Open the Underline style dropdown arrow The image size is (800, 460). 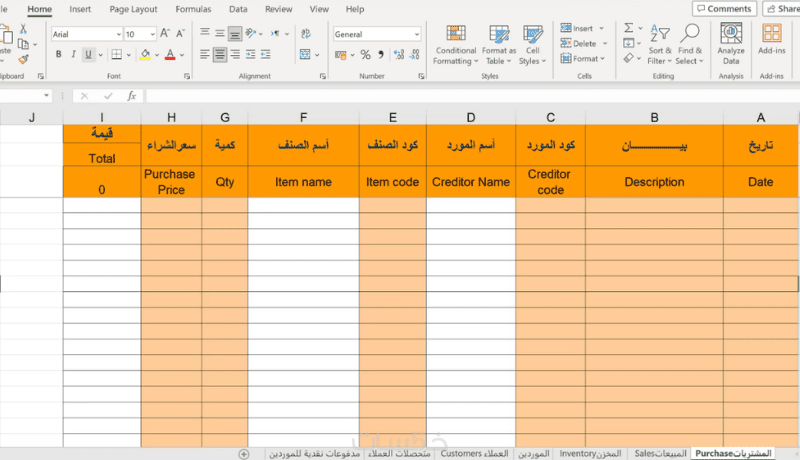point(101,55)
